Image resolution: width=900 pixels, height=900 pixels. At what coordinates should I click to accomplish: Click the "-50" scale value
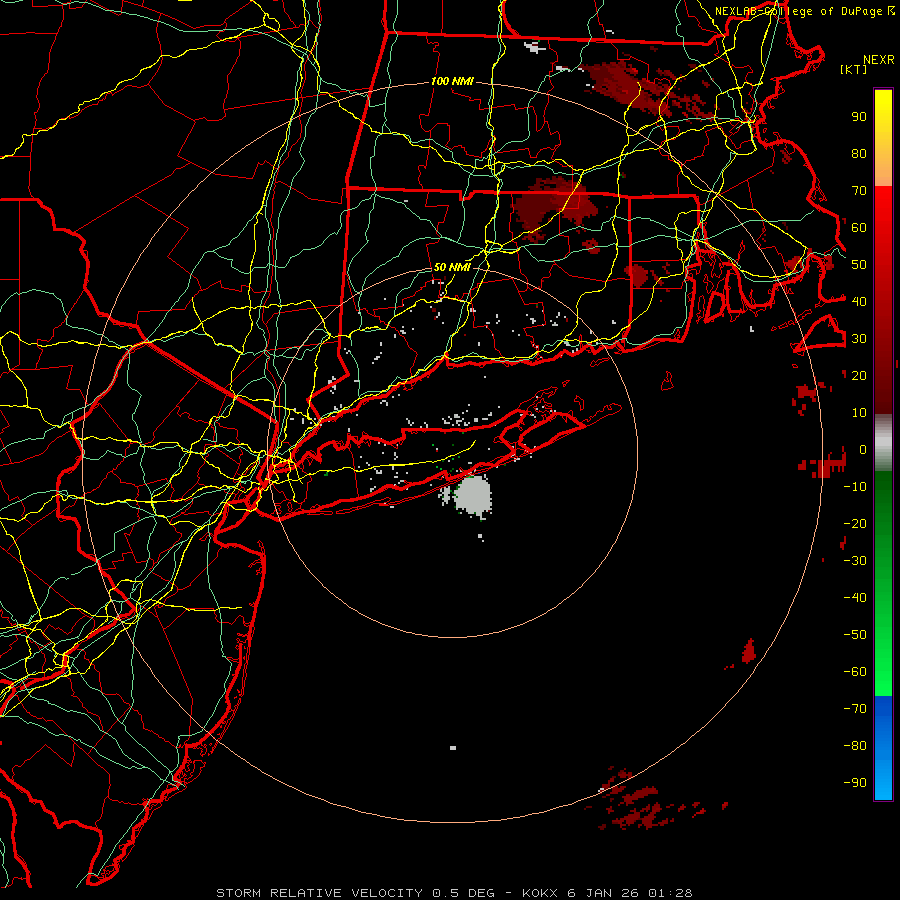(x=855, y=635)
